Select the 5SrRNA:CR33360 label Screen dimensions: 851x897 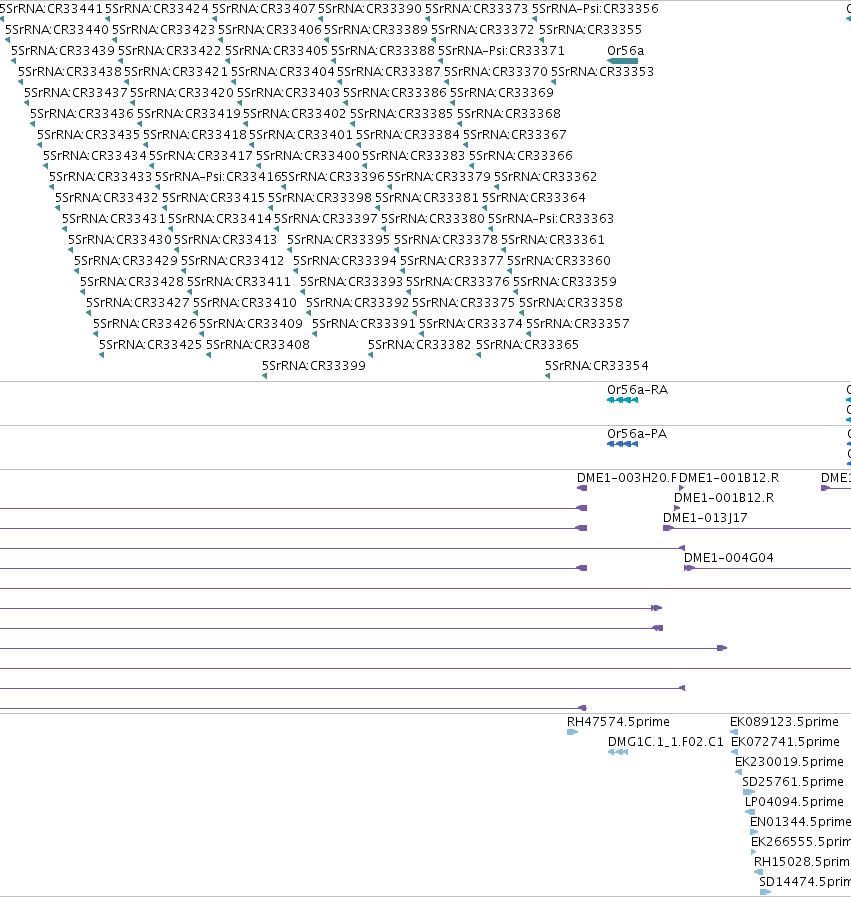[559, 261]
